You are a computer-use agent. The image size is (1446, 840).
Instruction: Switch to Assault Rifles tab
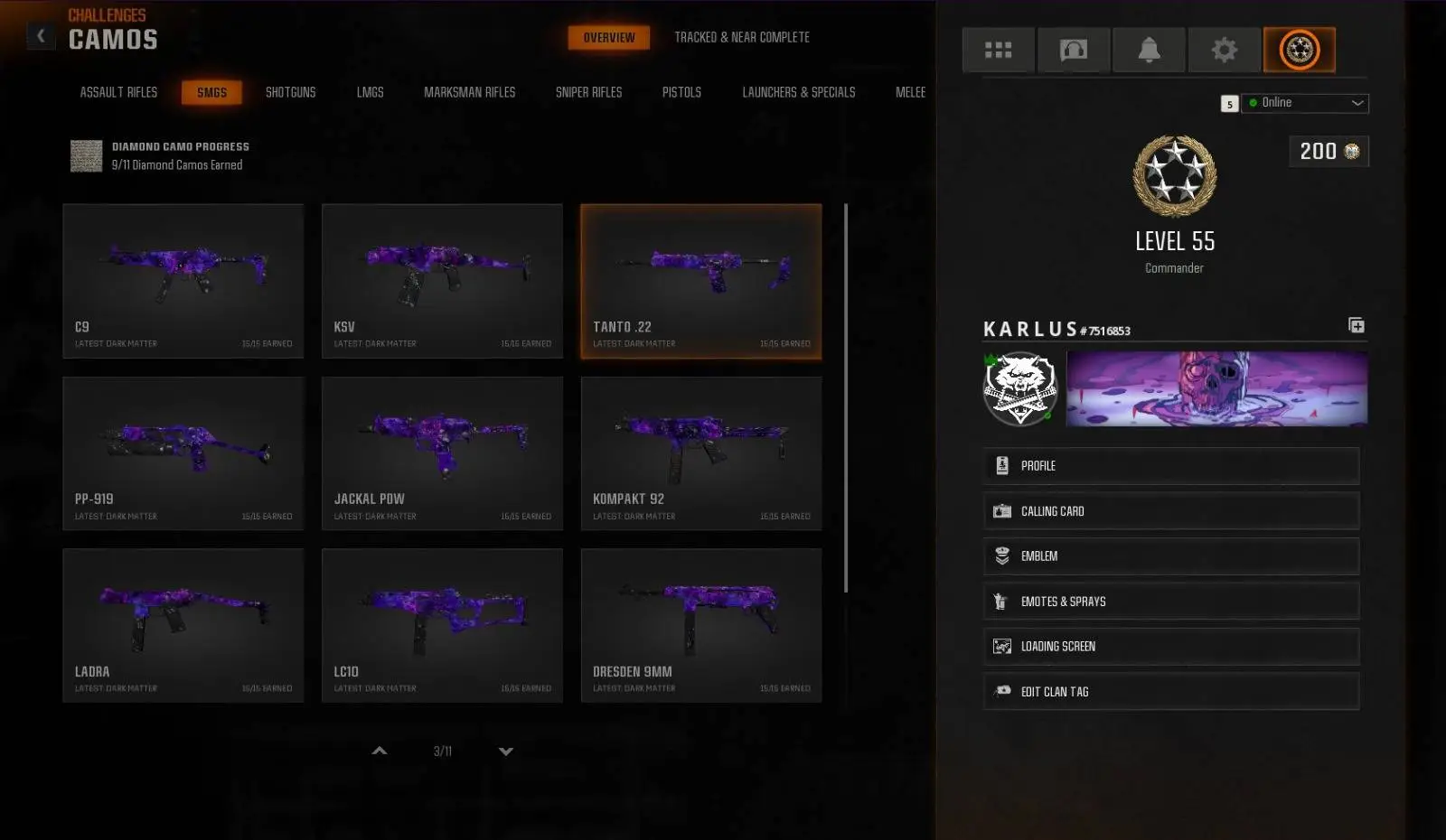coord(118,92)
